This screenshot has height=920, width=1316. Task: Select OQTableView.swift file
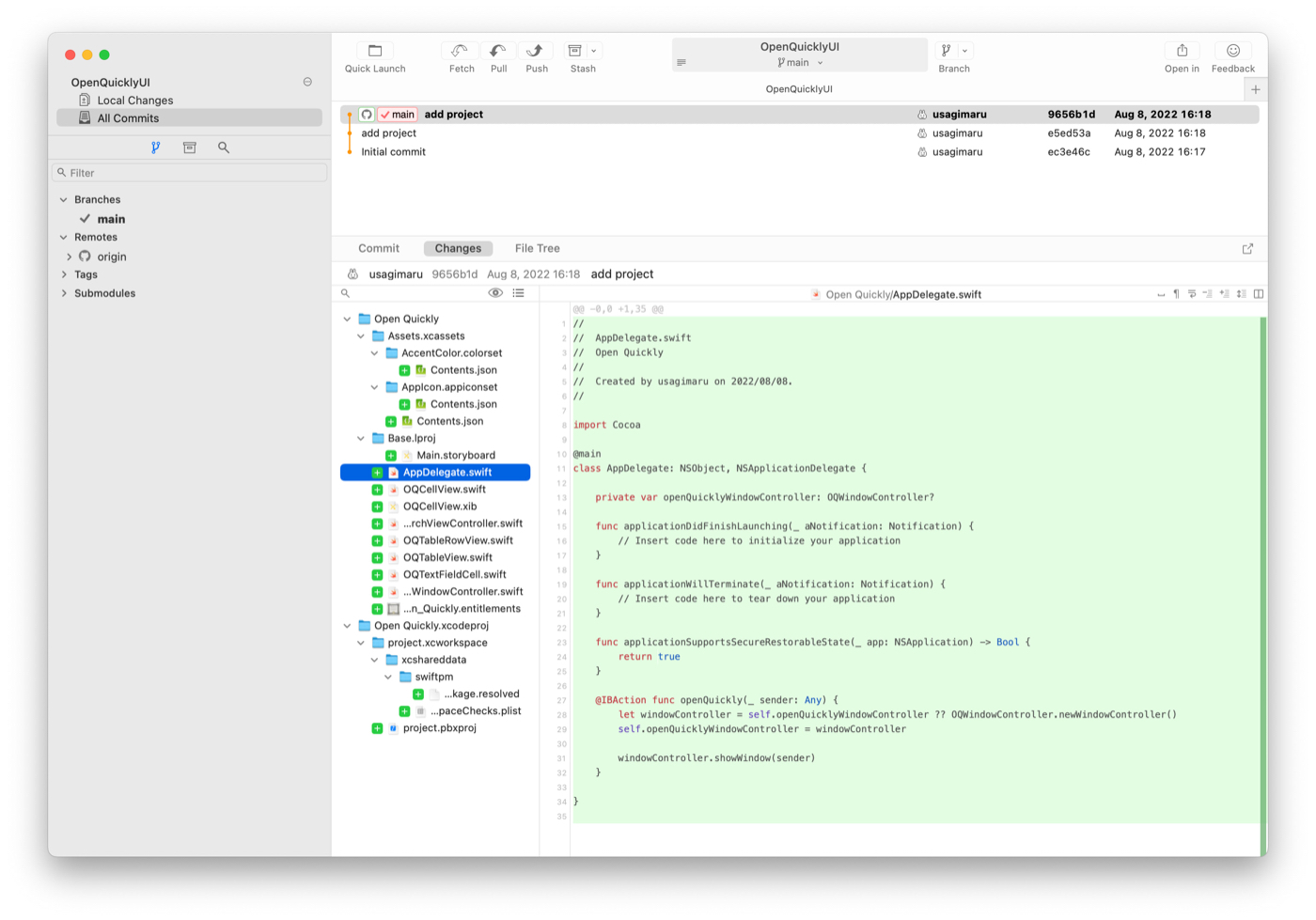click(447, 558)
